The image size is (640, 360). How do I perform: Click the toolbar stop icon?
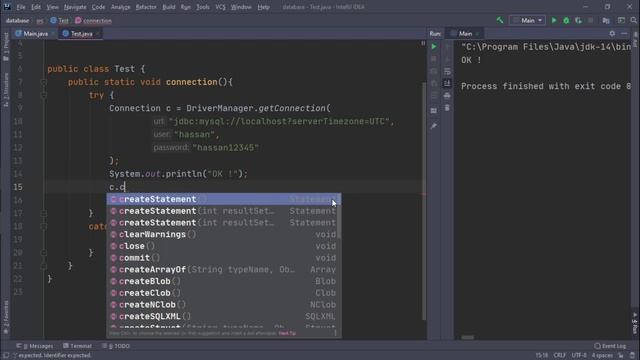pyautogui.click(x=590, y=20)
